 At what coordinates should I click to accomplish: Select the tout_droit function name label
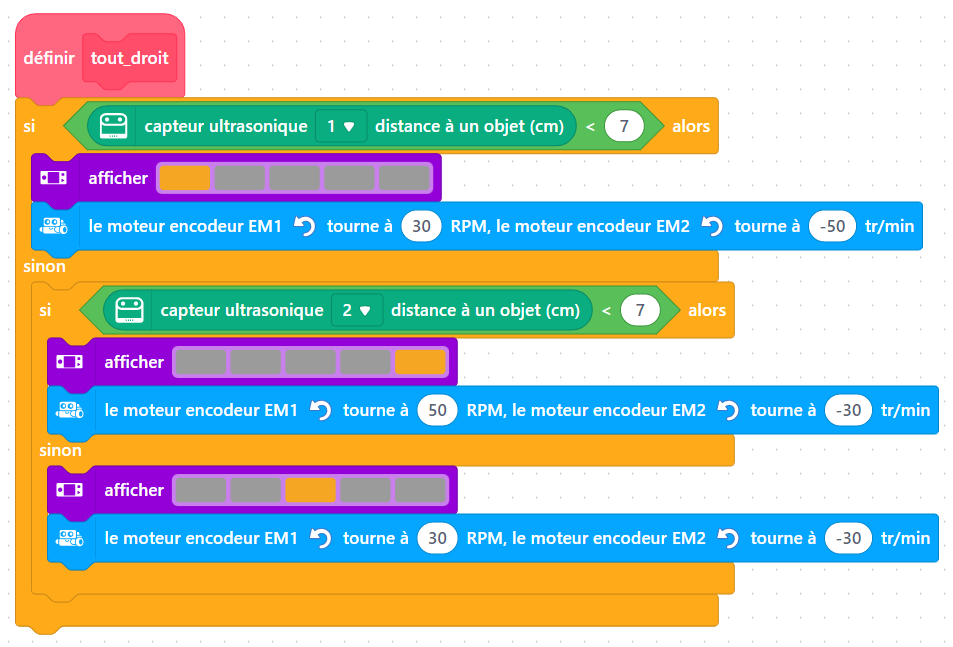click(130, 58)
